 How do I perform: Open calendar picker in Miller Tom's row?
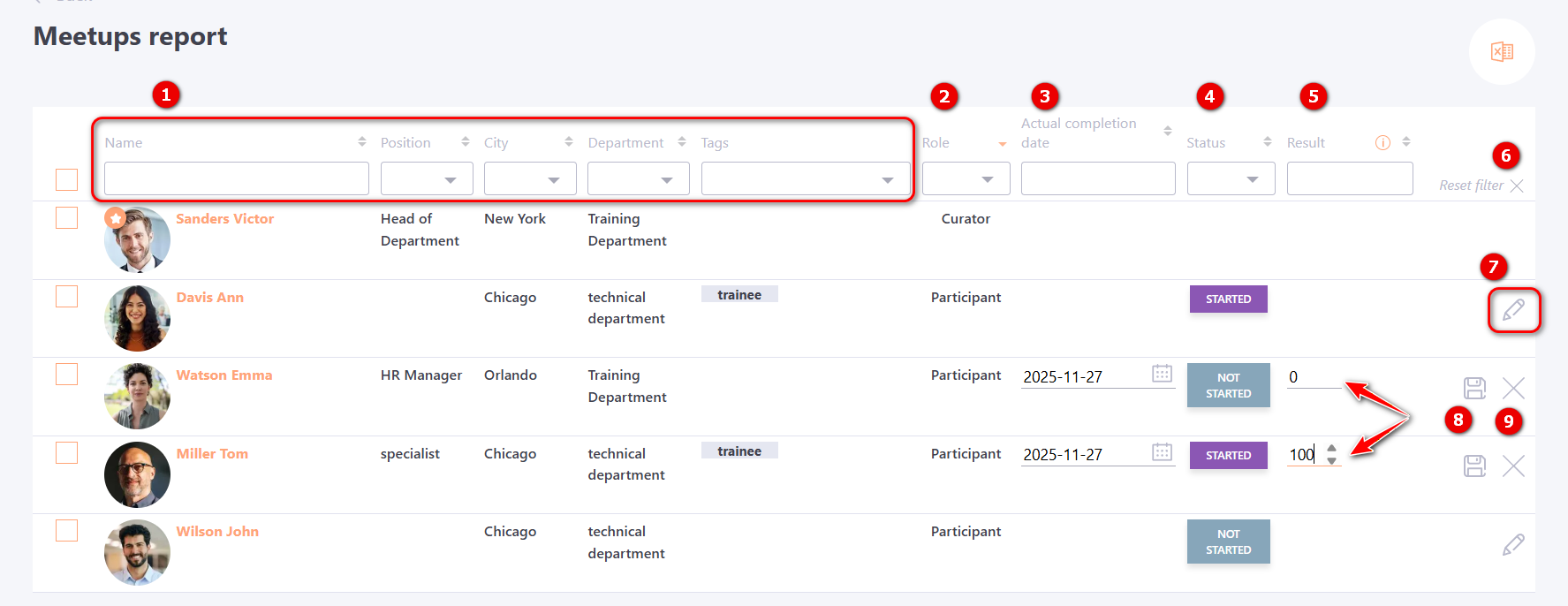pyautogui.click(x=1162, y=452)
